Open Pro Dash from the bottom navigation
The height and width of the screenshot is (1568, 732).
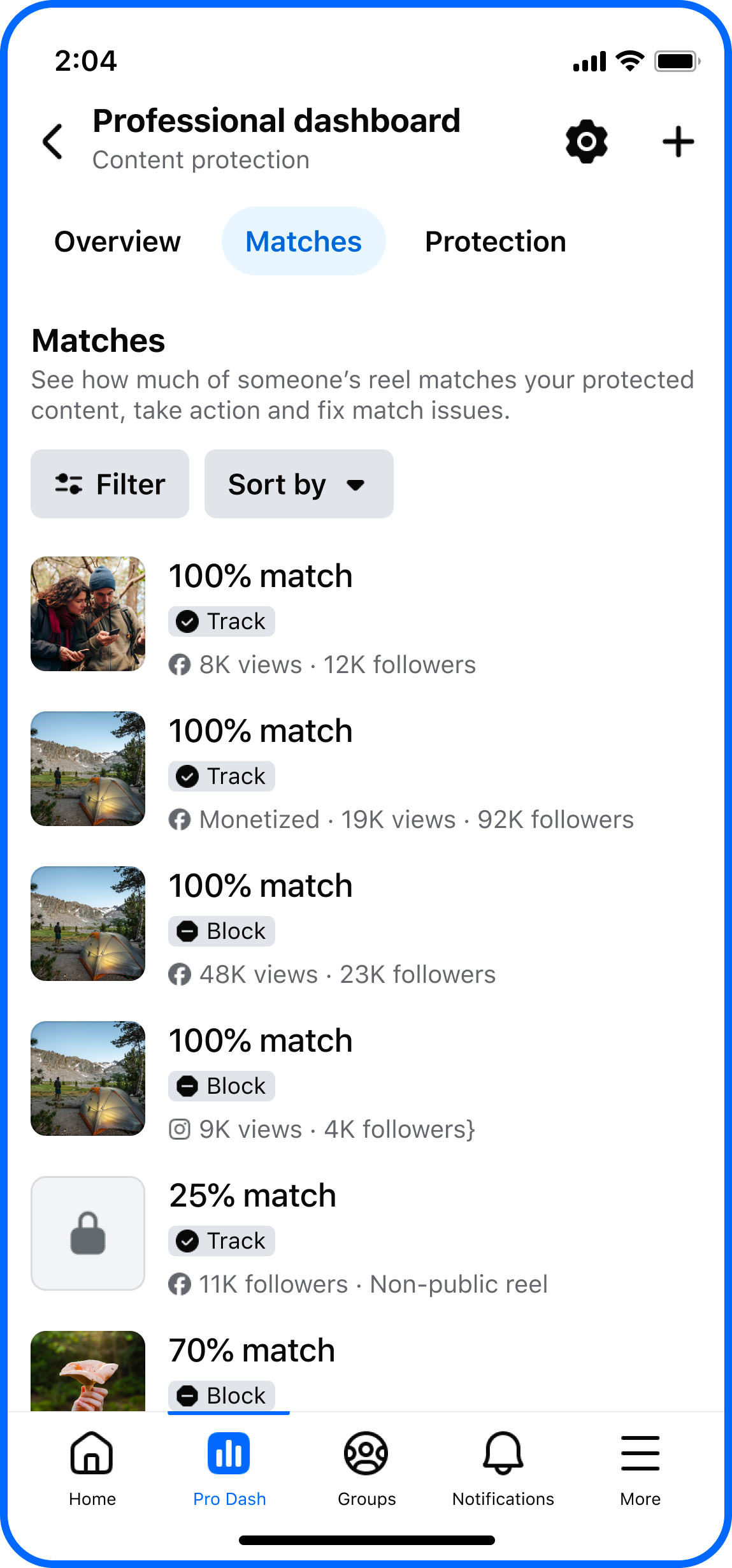(x=229, y=1466)
